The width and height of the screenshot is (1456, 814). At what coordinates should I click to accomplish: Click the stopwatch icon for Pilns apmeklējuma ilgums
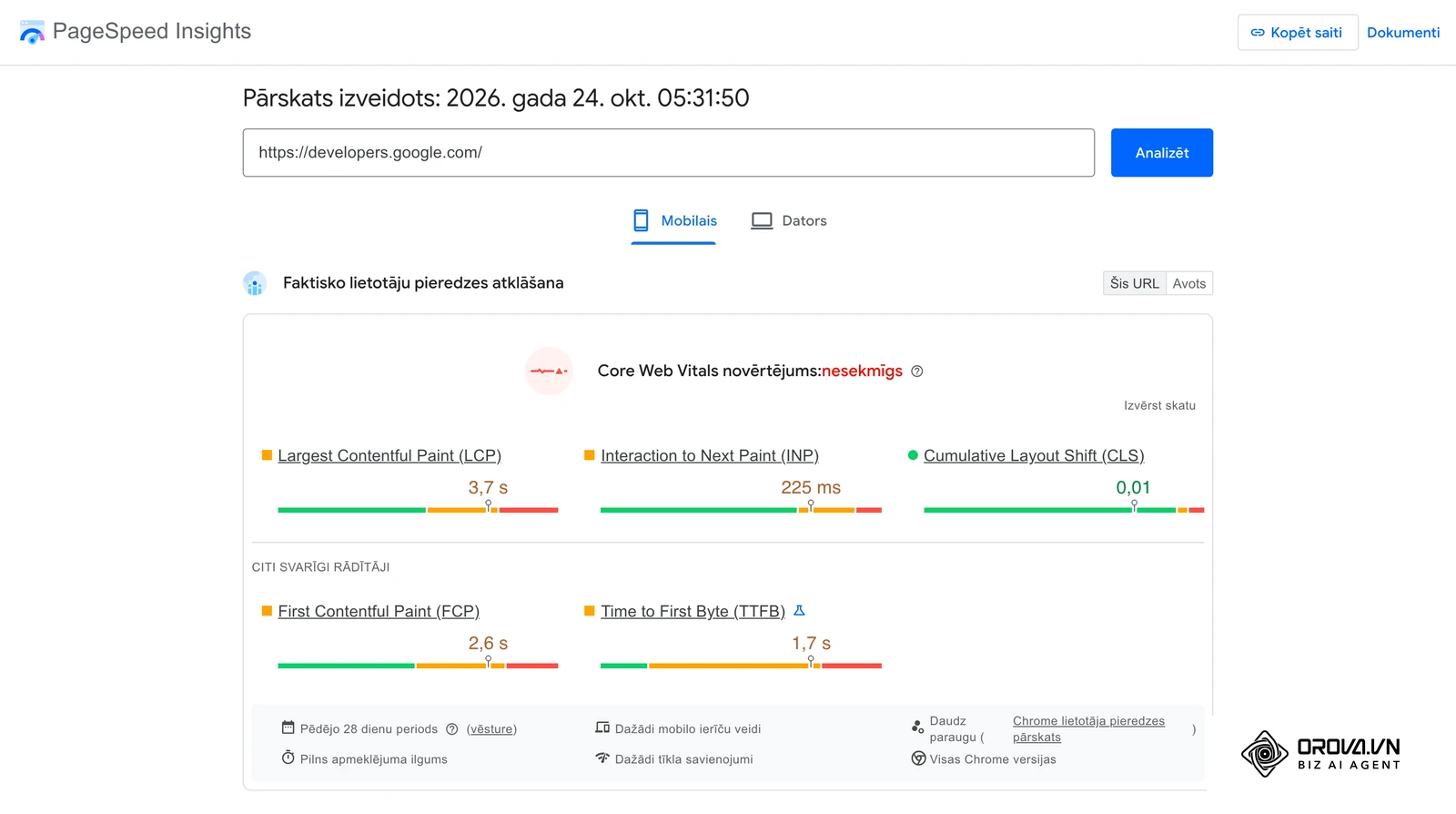click(288, 758)
